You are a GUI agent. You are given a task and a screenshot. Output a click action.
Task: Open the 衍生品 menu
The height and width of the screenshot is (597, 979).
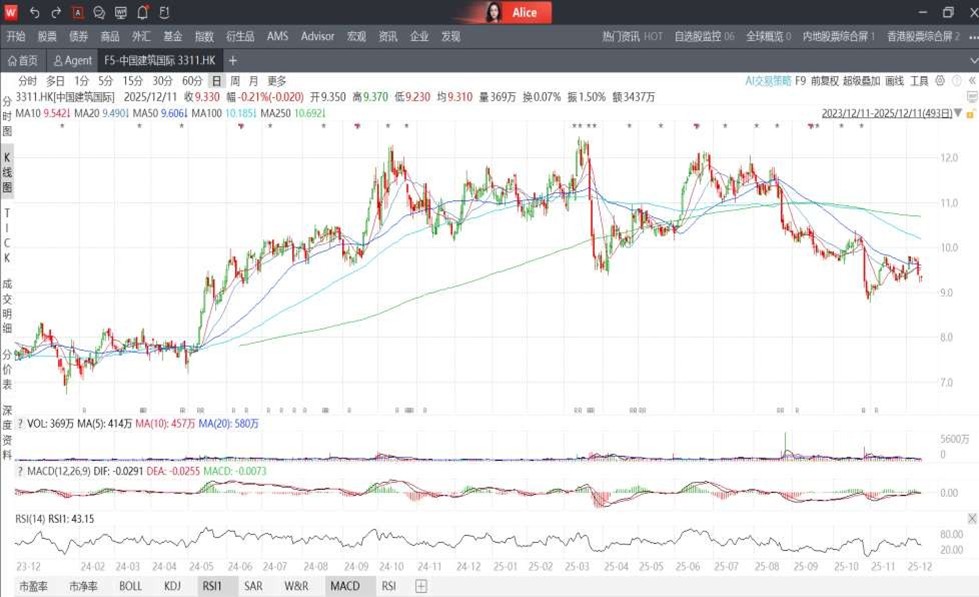coord(240,36)
